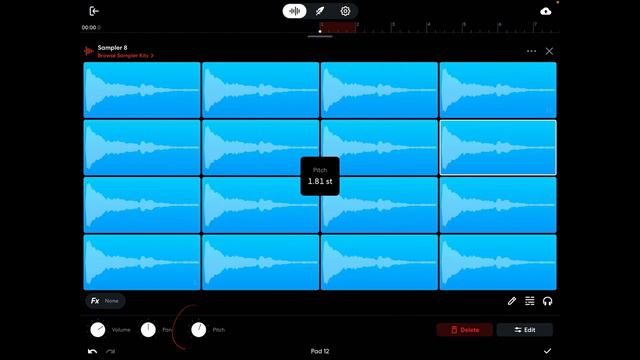The image size is (640, 360).
Task: Click the cloud save icon
Action: tap(546, 11)
